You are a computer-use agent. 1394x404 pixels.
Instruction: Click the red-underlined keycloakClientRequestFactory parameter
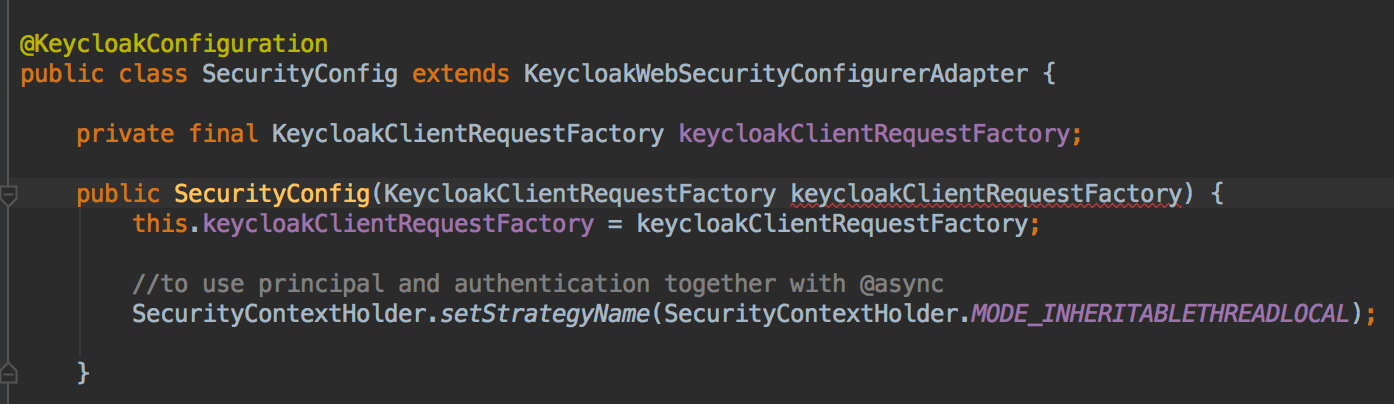pos(986,194)
